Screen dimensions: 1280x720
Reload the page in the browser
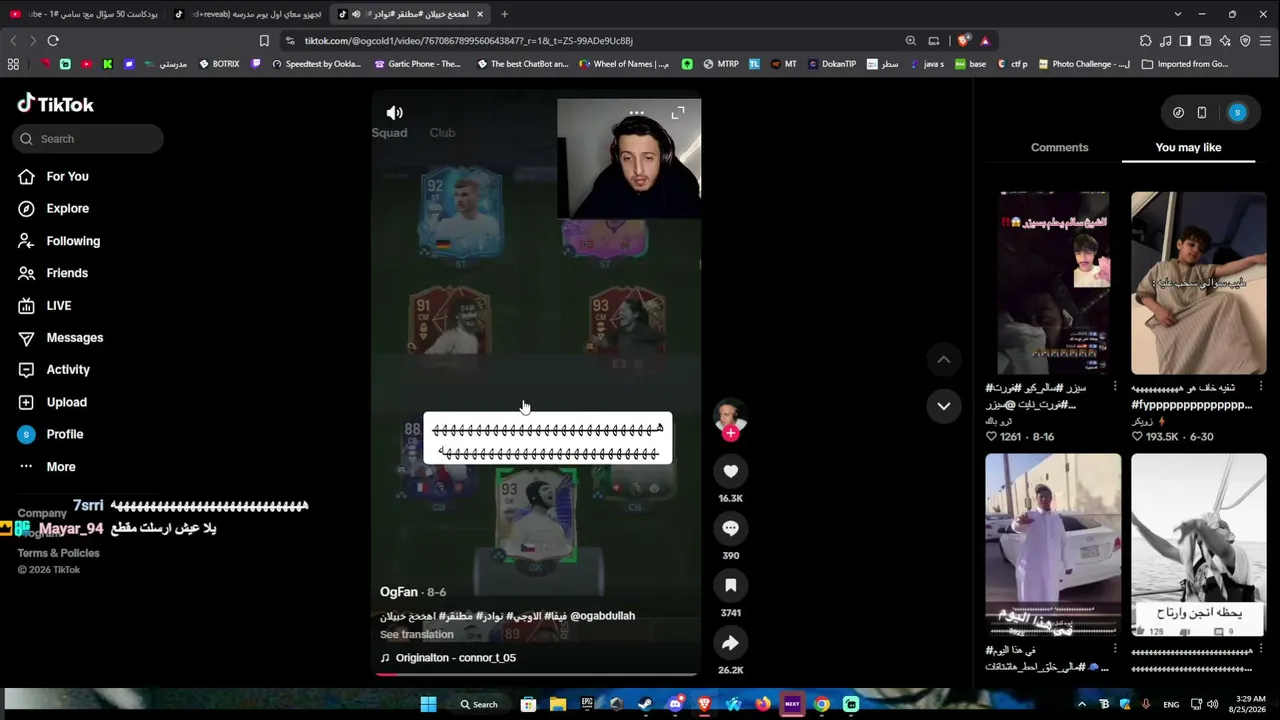coord(53,41)
